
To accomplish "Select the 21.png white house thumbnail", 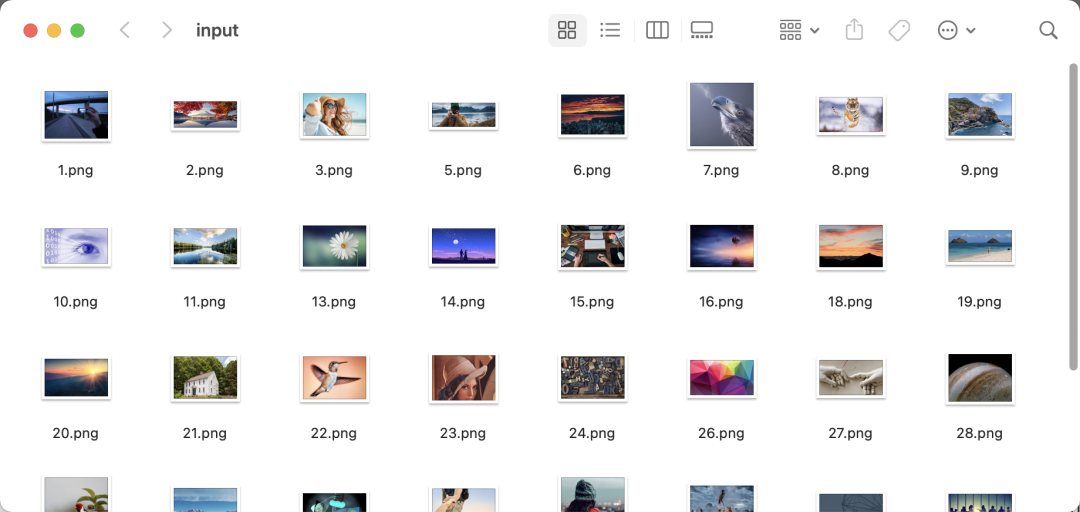I will point(205,378).
